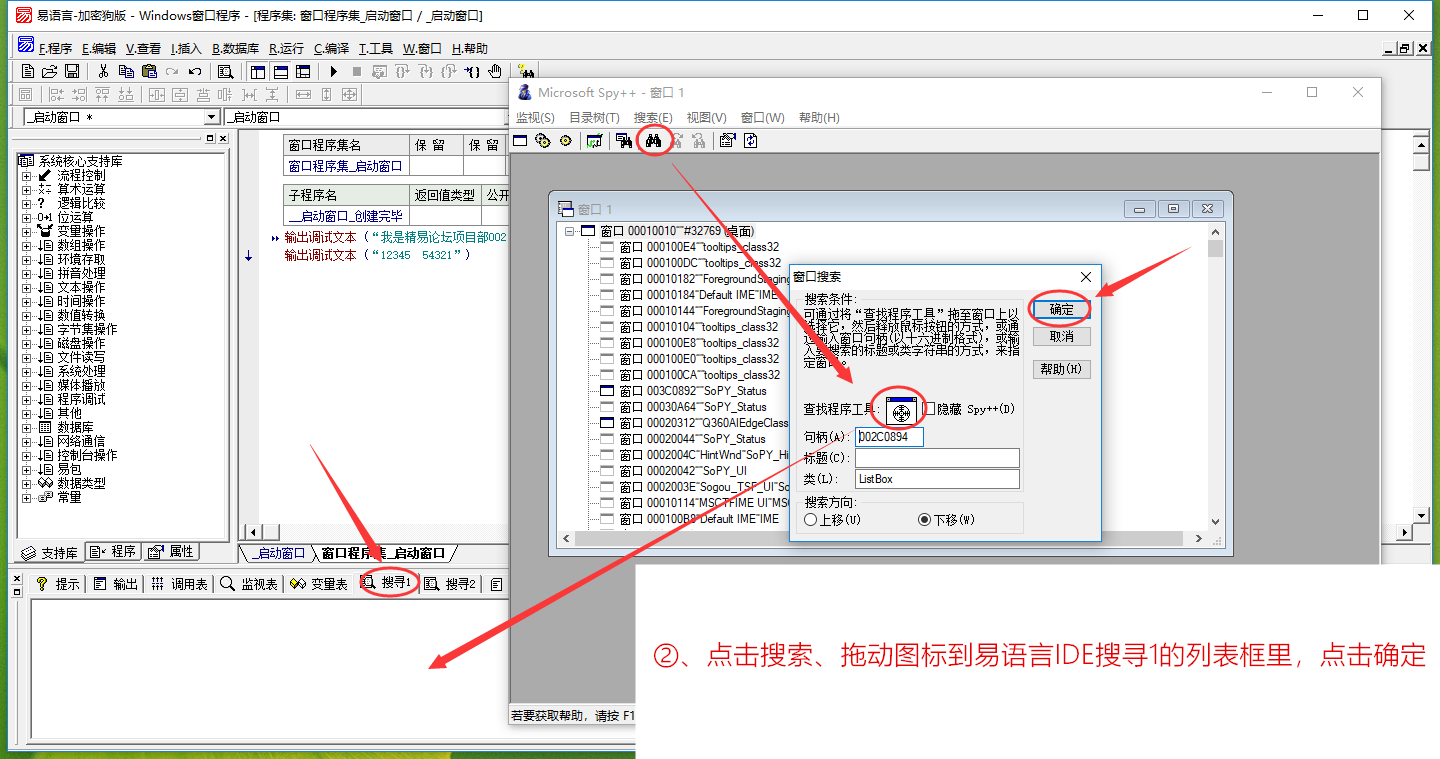Click the Save floppy disk icon
This screenshot has width=1440, height=759.
tap(72, 71)
